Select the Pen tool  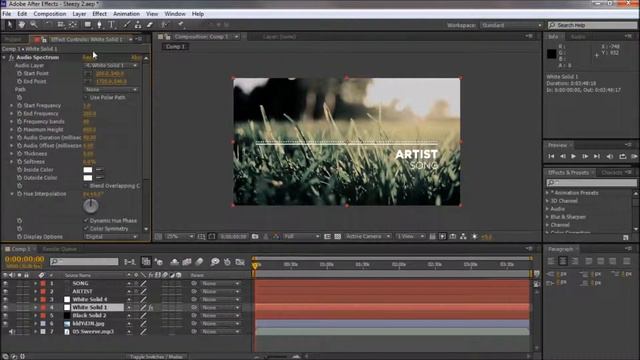[99, 24]
